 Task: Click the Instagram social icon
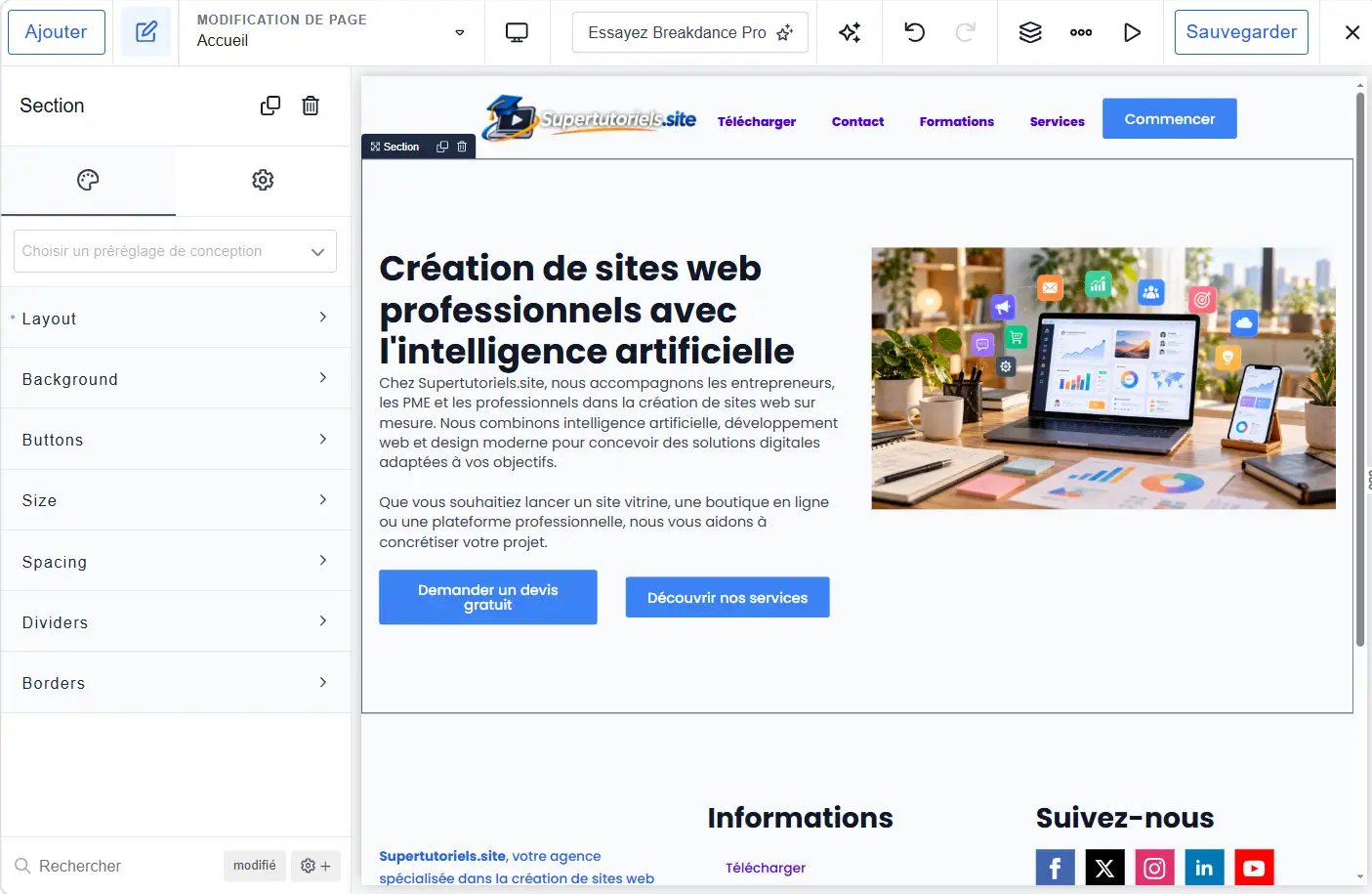pyautogui.click(x=1155, y=868)
